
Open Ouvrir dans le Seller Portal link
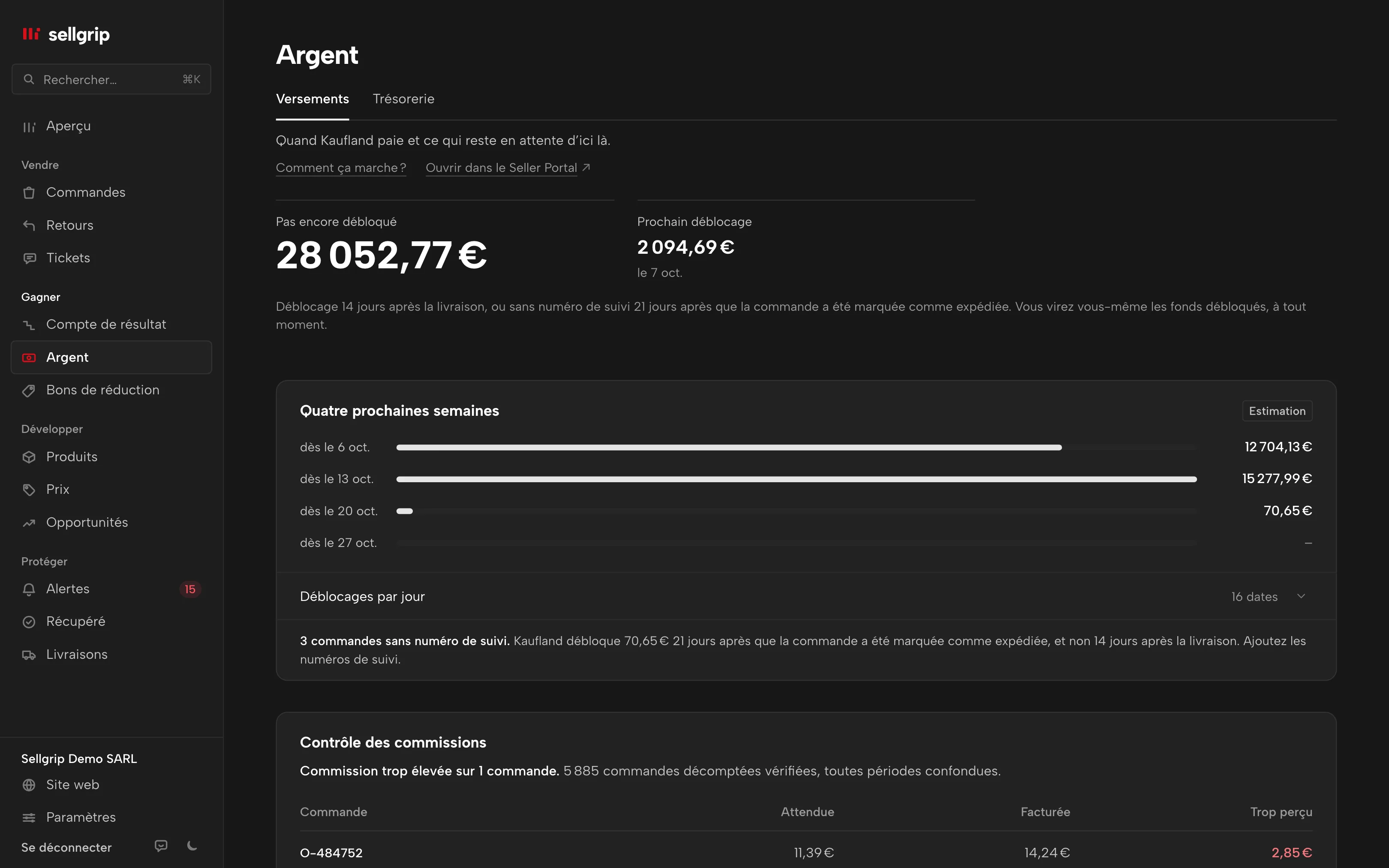(x=501, y=168)
